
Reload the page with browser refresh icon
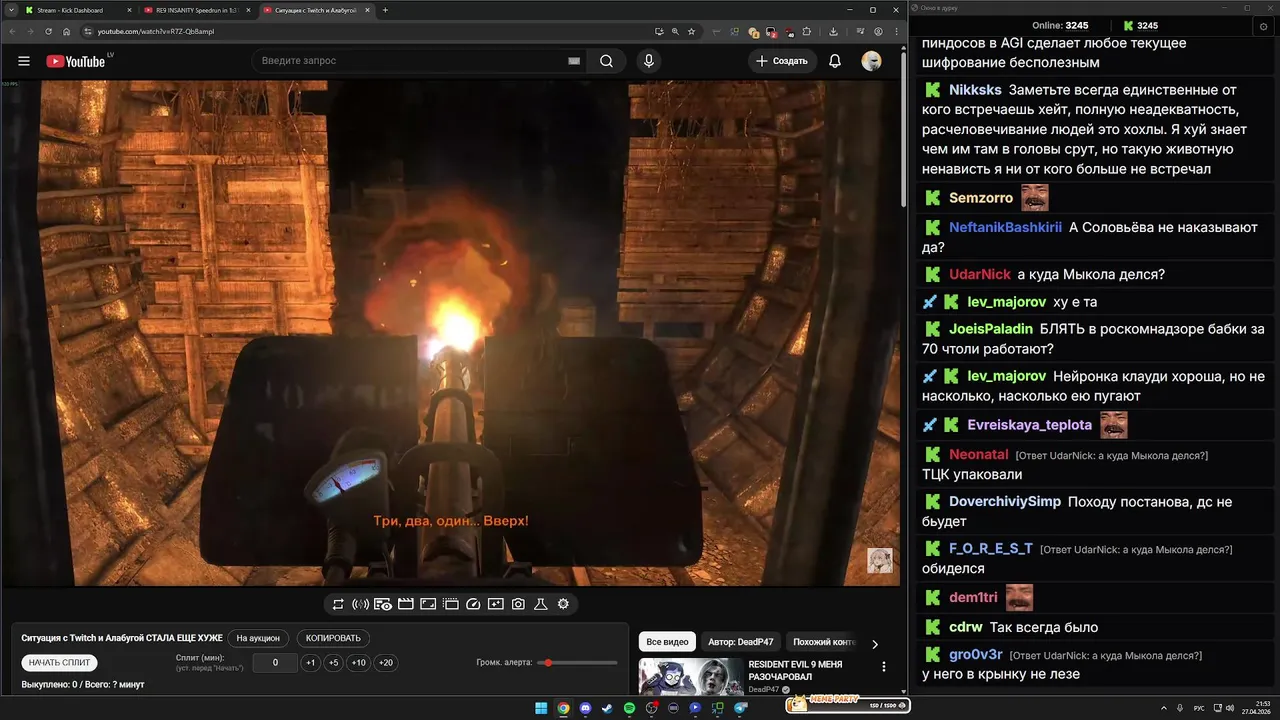[x=49, y=31]
